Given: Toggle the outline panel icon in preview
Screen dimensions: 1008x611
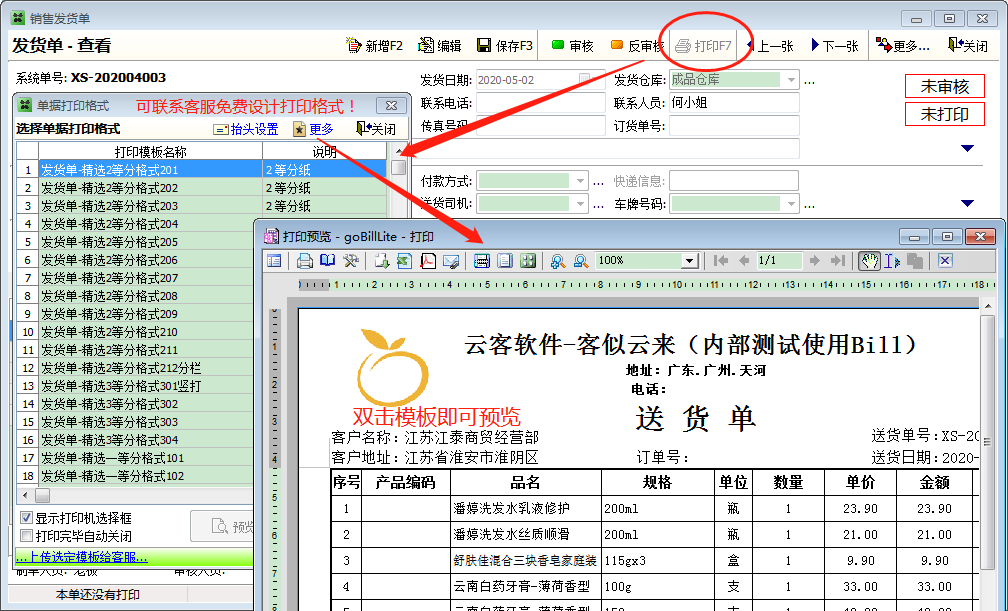Looking at the screenshot, I should point(274,260).
